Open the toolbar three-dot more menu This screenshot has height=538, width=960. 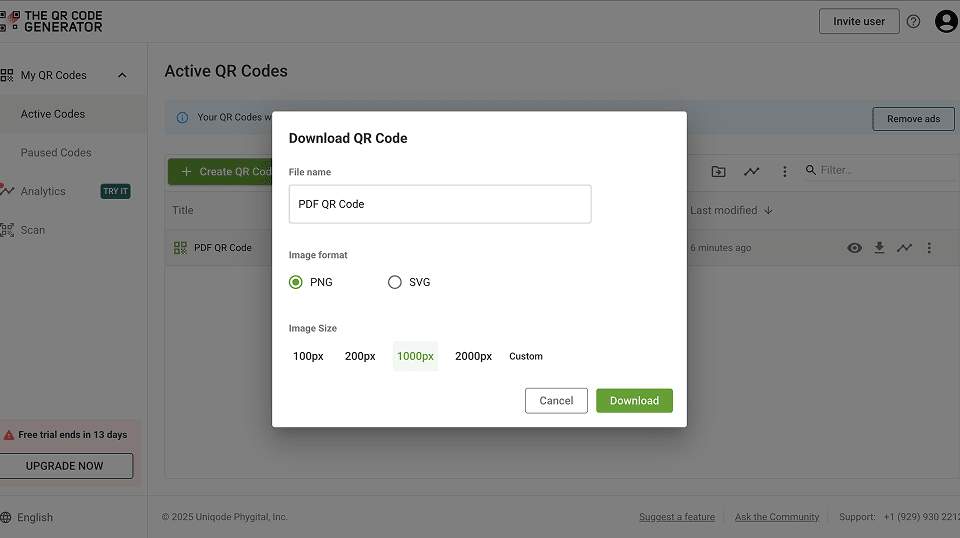tap(784, 171)
